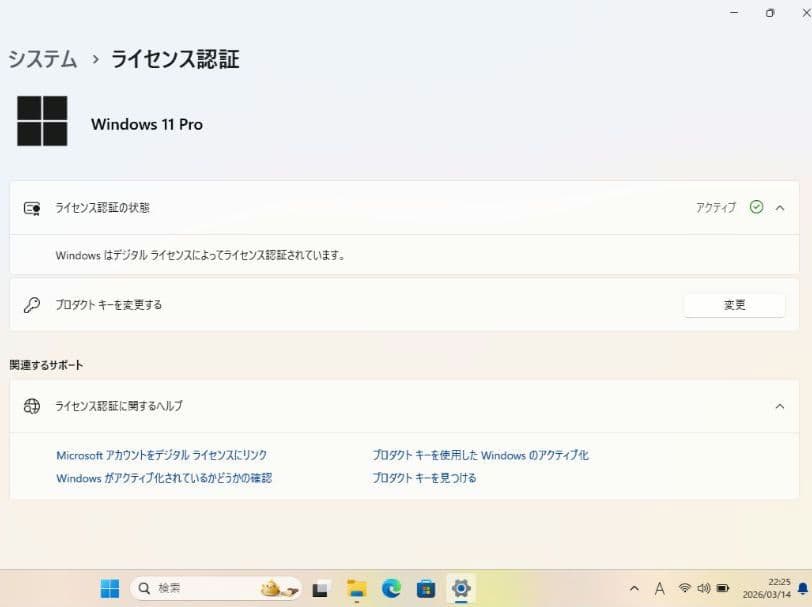Click the ライセンス認証 breadcrumb title
The image size is (812, 607).
(175, 59)
